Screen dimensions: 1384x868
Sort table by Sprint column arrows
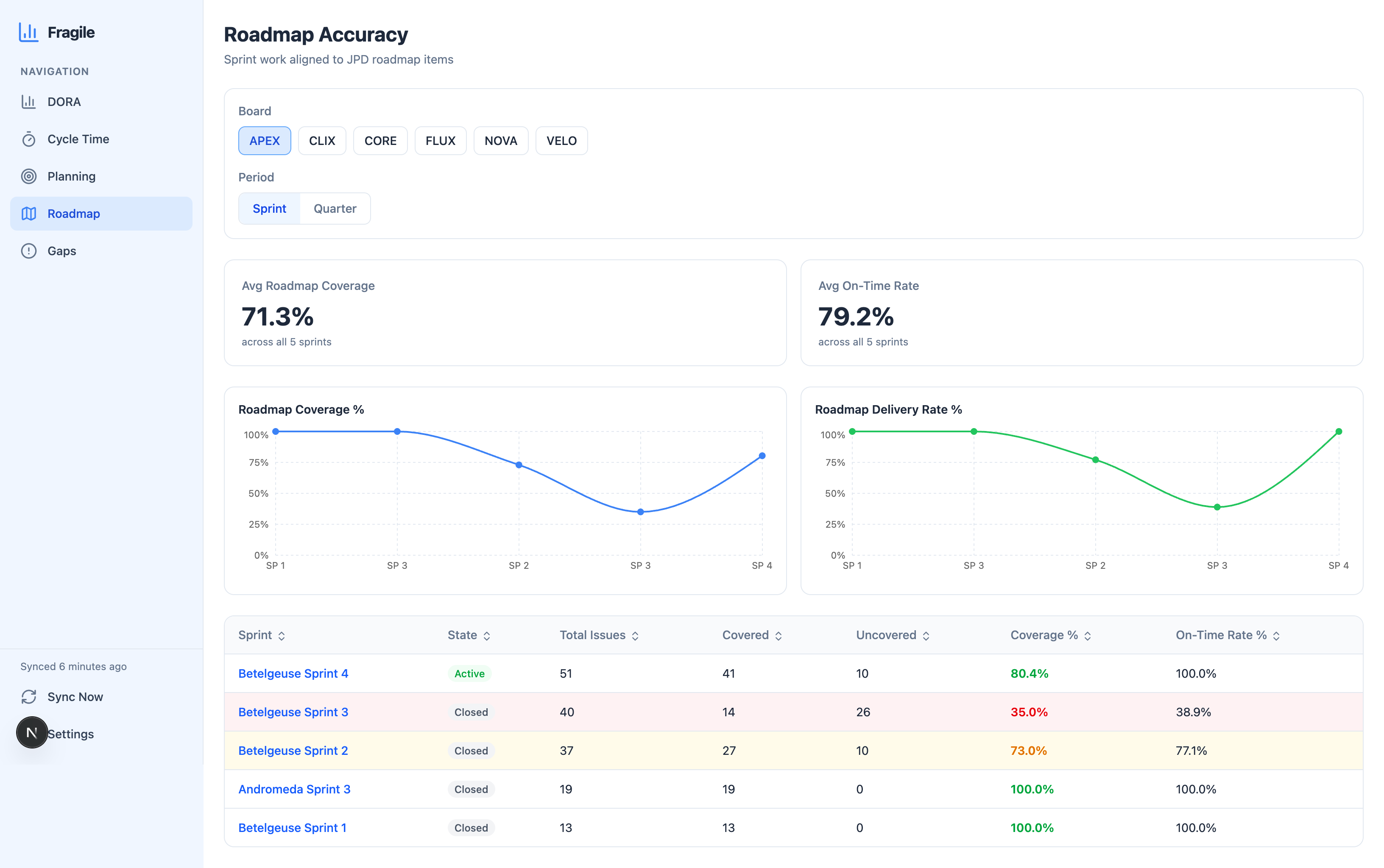pyautogui.click(x=282, y=635)
